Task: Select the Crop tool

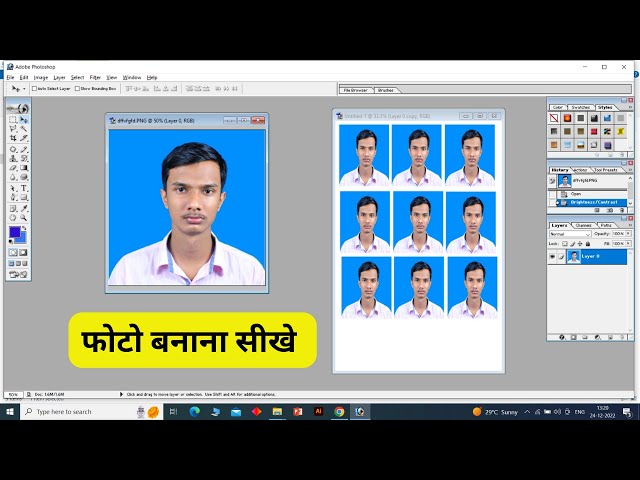Action: [13, 138]
